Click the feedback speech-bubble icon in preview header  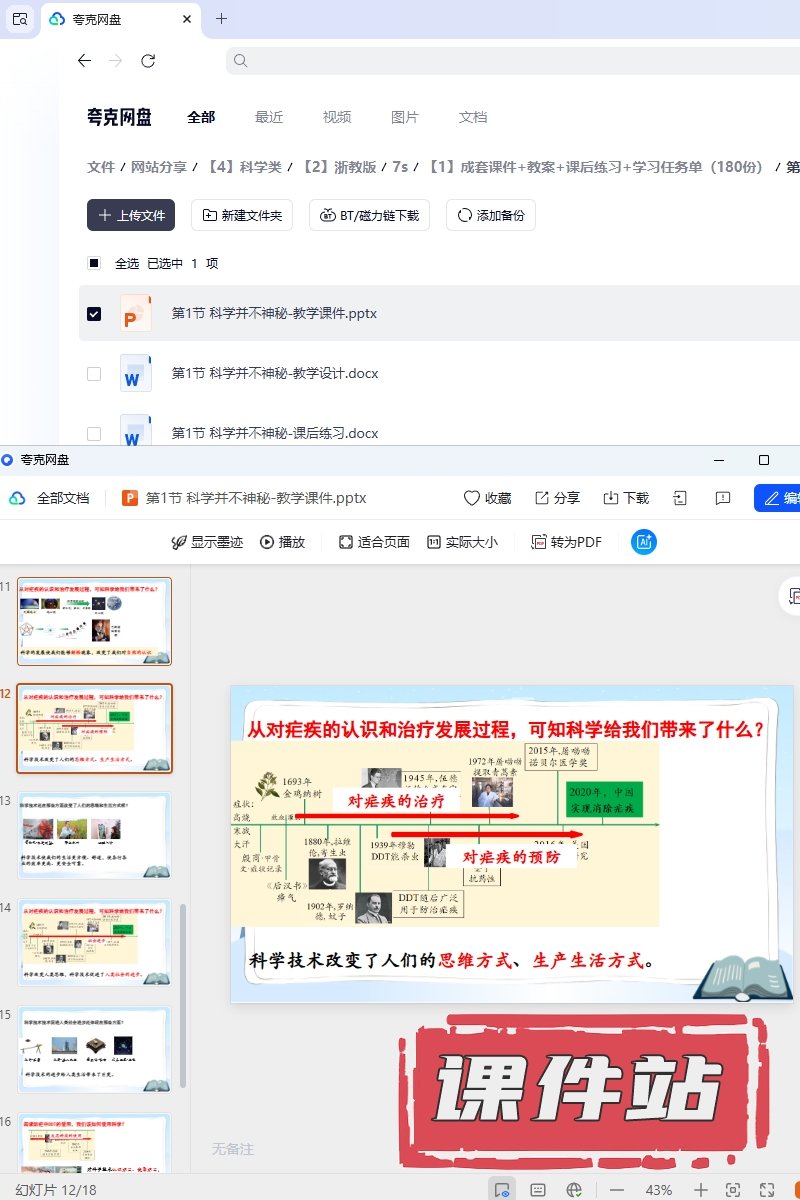(723, 498)
